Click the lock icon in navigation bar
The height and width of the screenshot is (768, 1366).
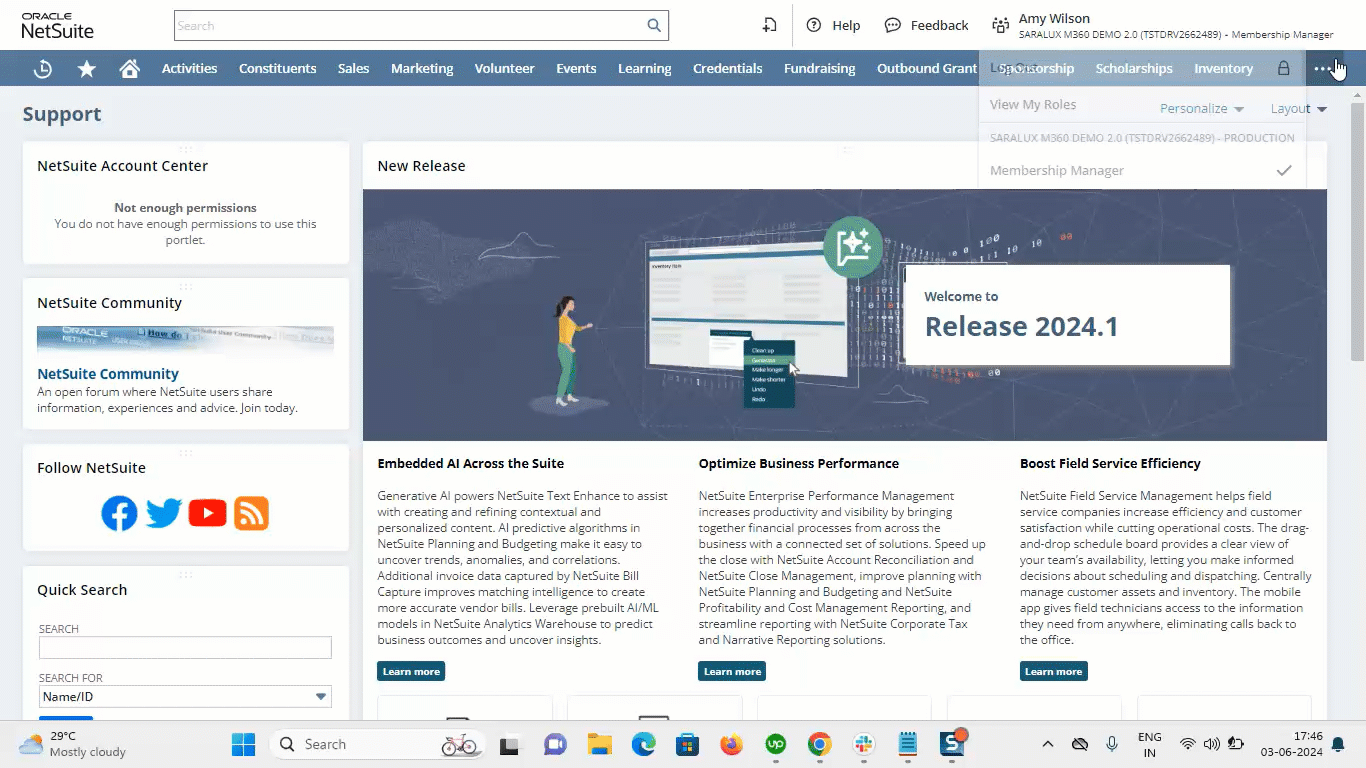point(1283,69)
